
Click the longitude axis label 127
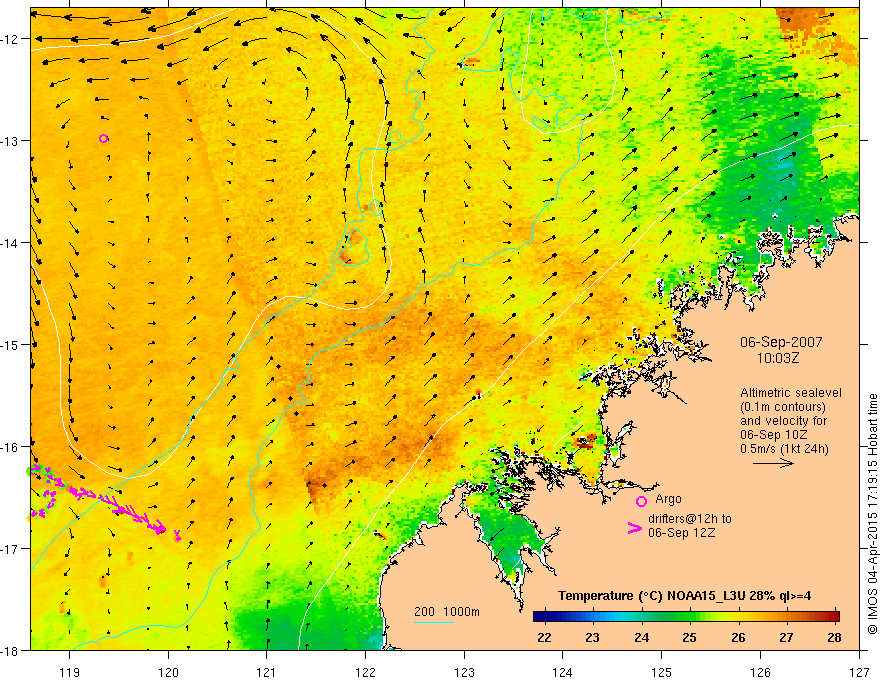859,672
